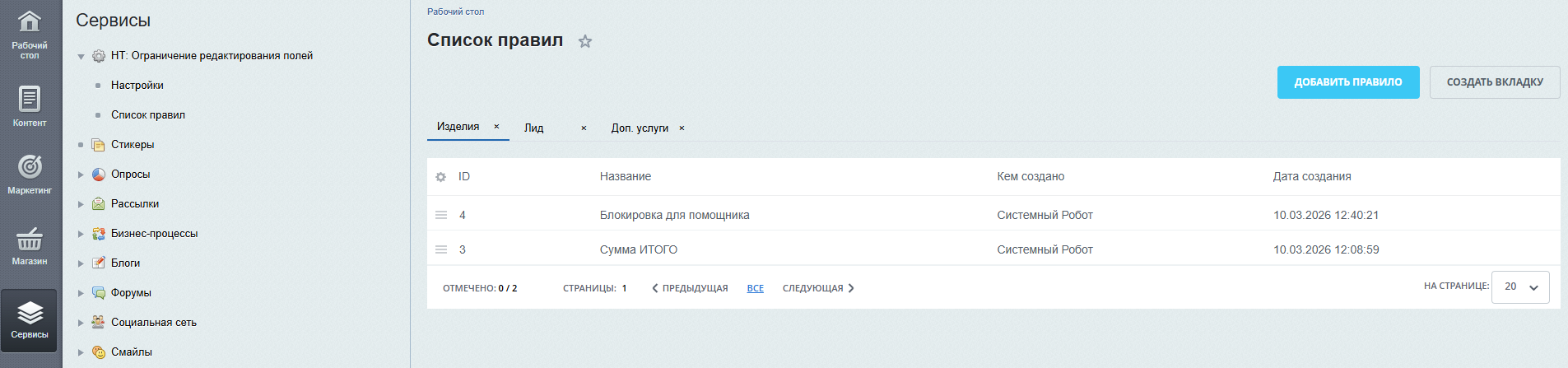Click Системный Робот in the ID 3 row
This screenshot has width=1568, height=368.
tap(1045, 249)
